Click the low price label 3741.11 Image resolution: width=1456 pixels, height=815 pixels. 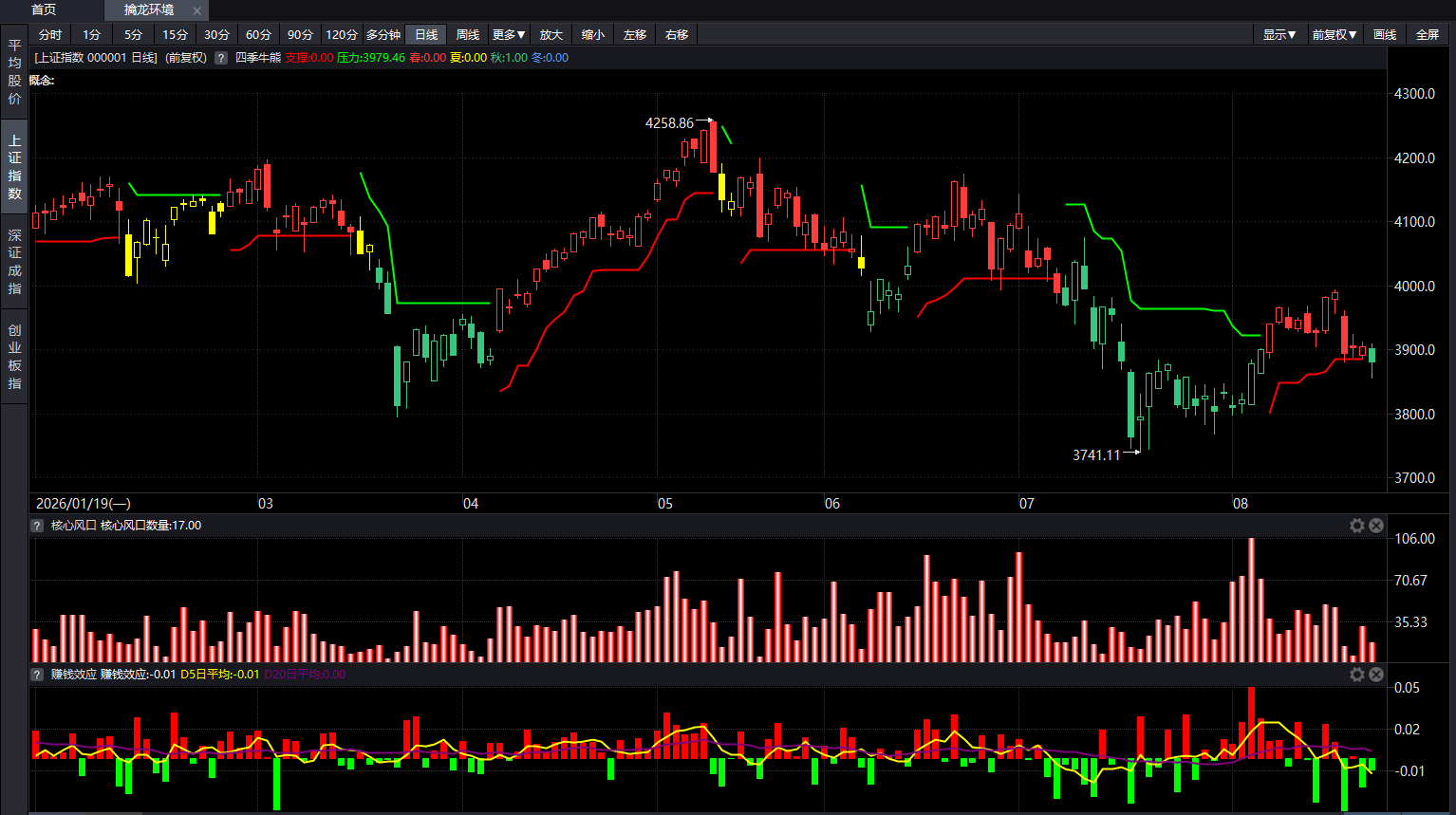pyautogui.click(x=1096, y=455)
